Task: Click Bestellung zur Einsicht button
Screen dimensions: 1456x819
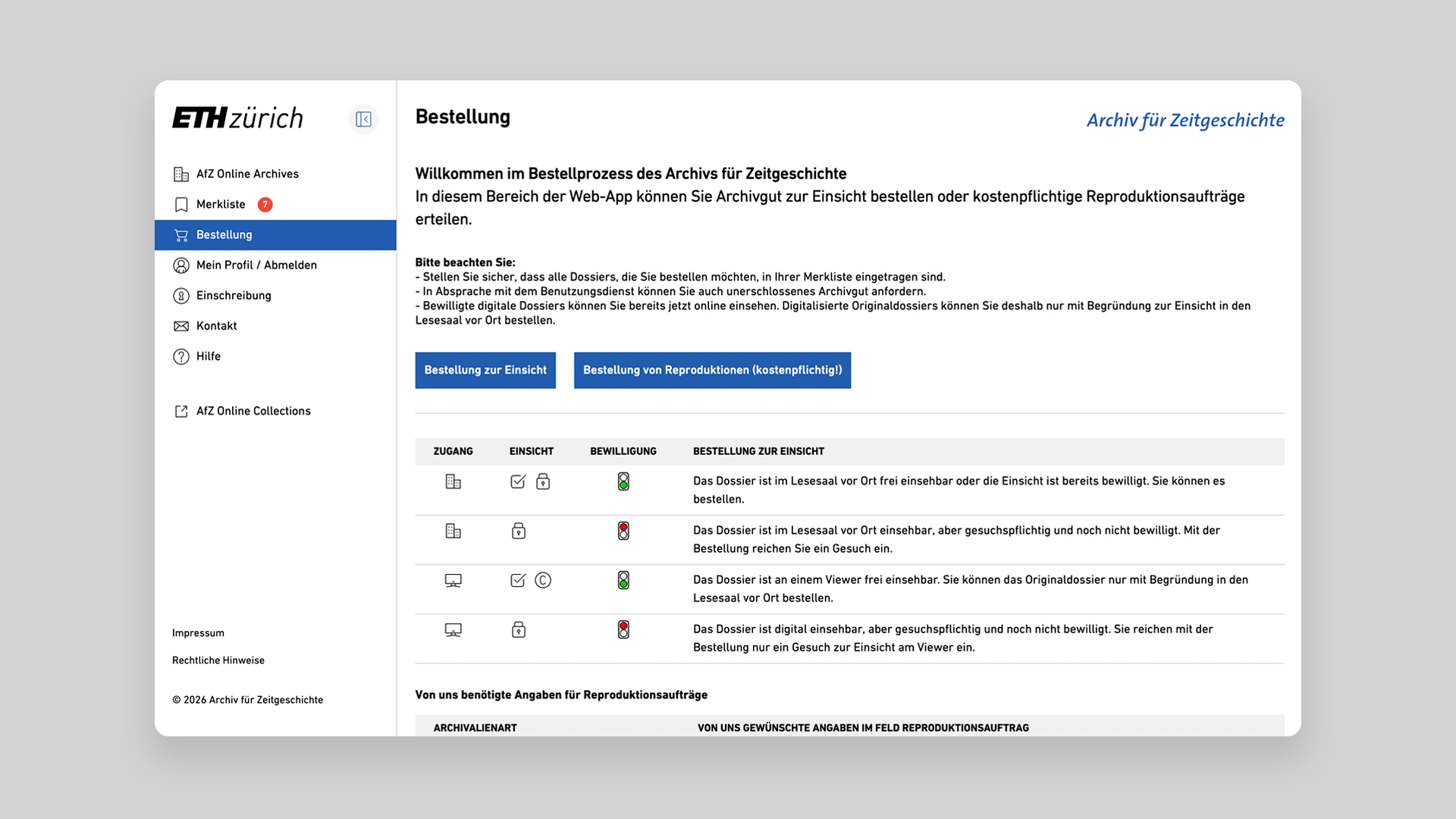Action: point(485,370)
